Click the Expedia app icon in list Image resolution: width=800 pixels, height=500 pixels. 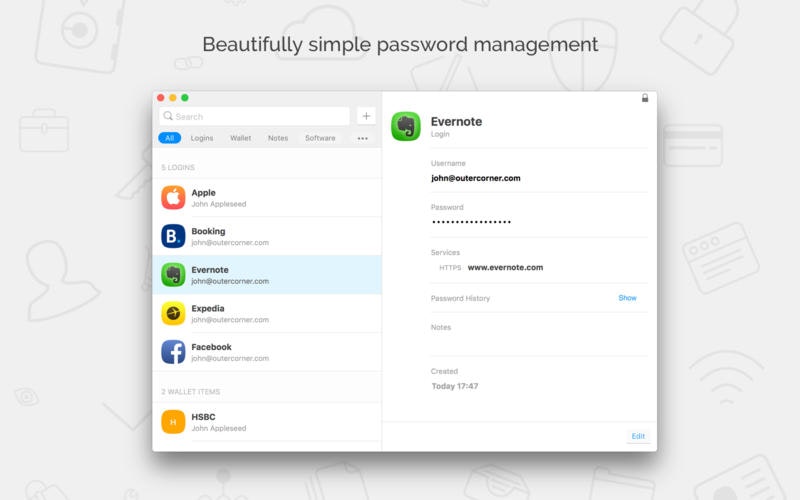[173, 313]
